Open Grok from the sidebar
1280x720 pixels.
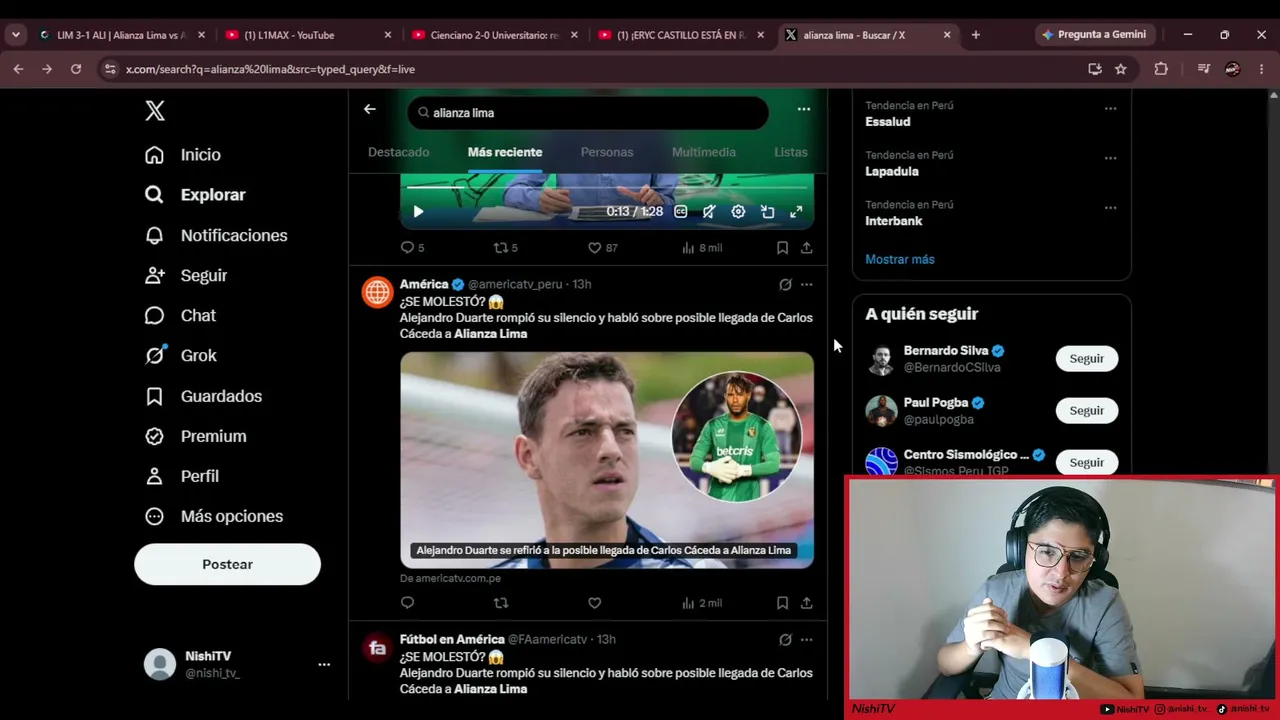point(180,355)
